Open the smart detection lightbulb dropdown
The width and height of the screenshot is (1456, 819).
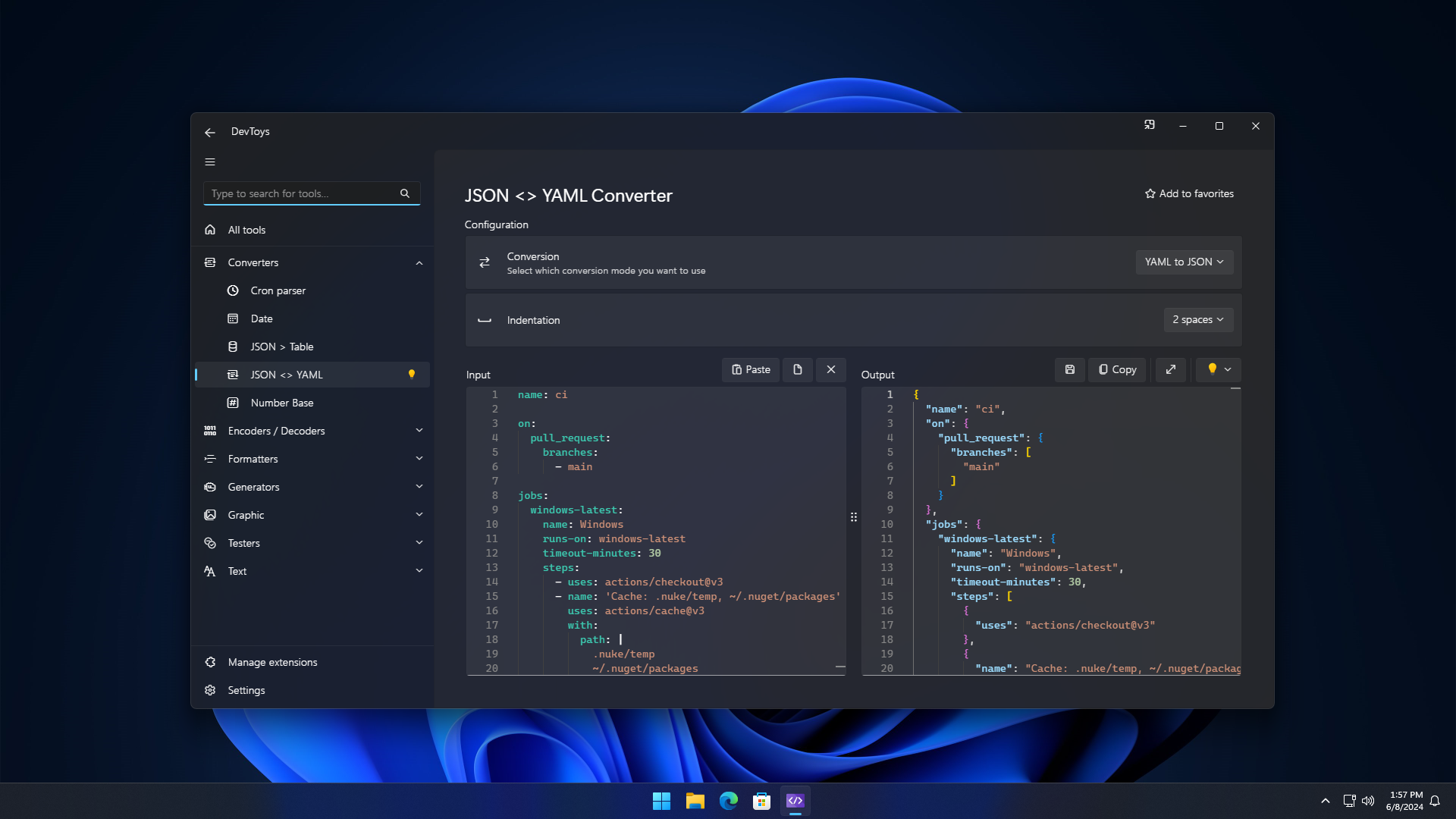(1219, 369)
